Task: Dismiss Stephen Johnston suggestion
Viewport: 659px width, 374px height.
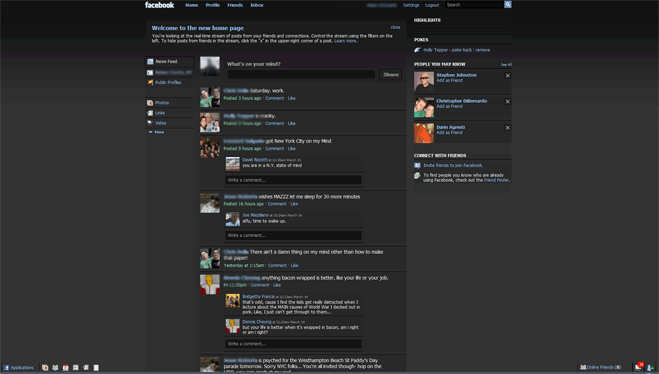Action: [508, 76]
